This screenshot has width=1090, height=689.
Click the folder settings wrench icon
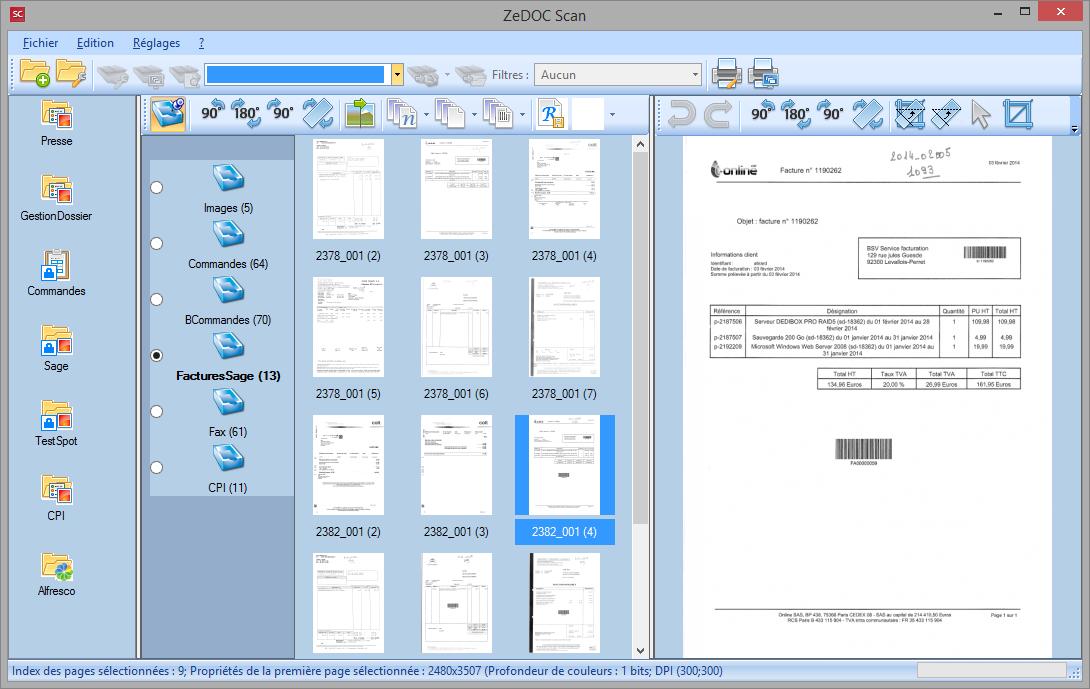pos(71,73)
